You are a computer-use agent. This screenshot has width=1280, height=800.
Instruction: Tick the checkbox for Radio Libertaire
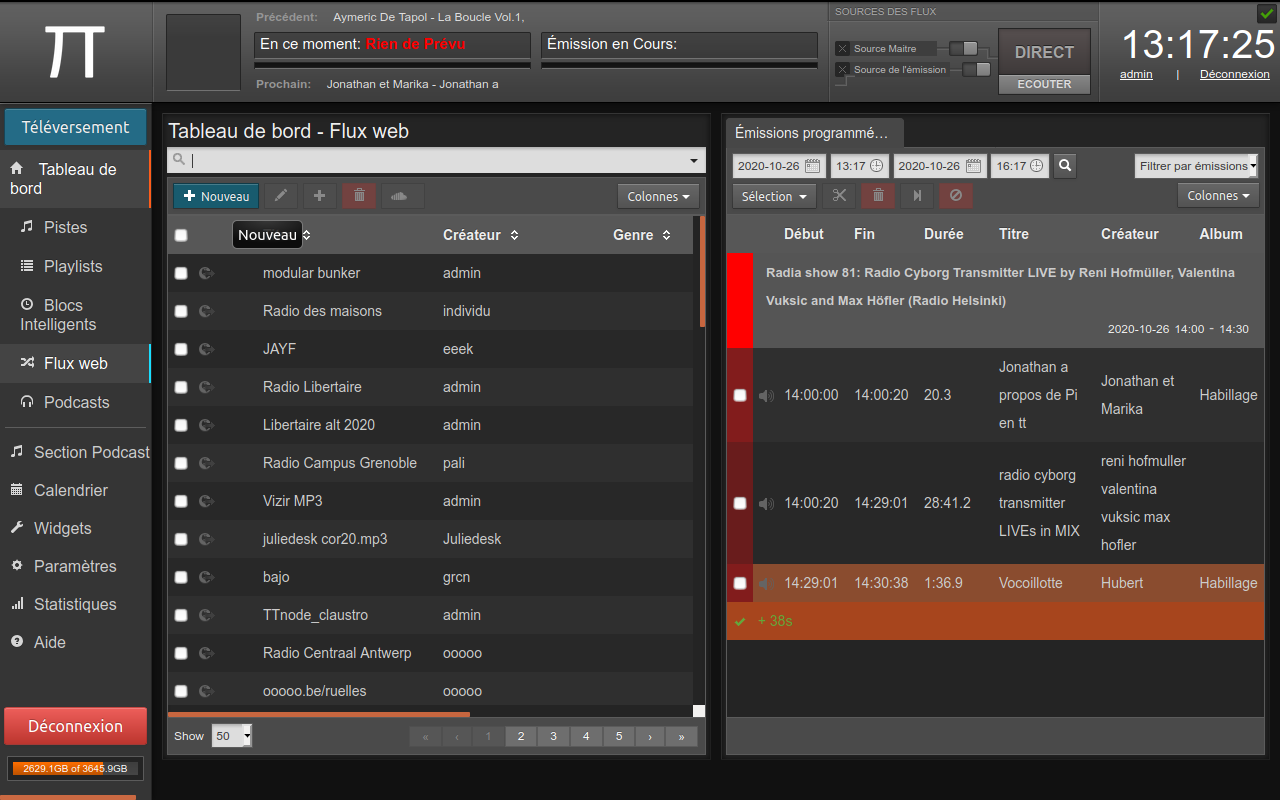(181, 387)
